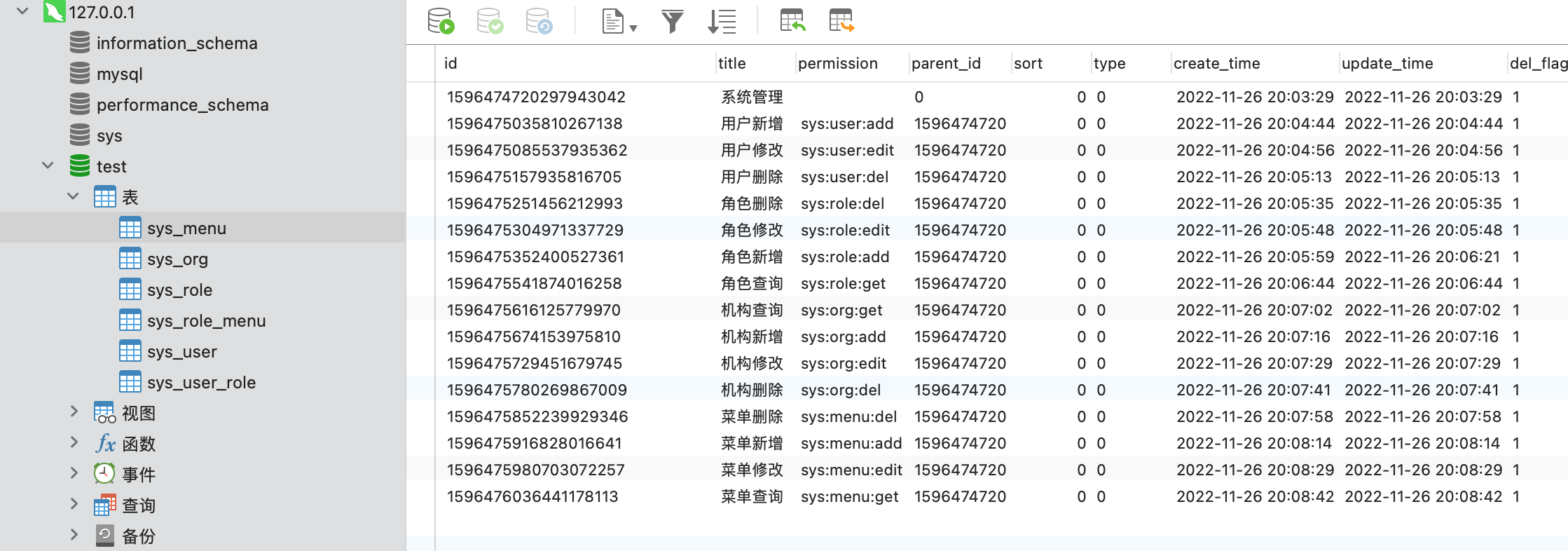
Task: Collapse the 127.0.0.1 connection node
Action: 22,11
